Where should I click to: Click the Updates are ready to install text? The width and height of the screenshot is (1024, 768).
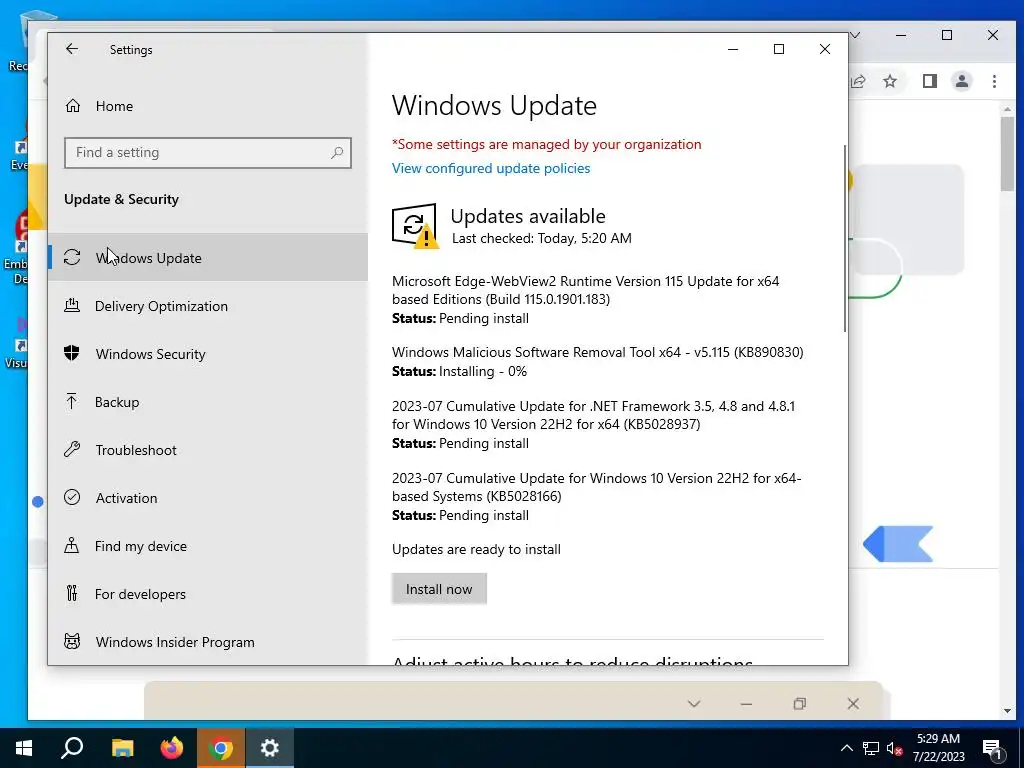[x=476, y=549]
